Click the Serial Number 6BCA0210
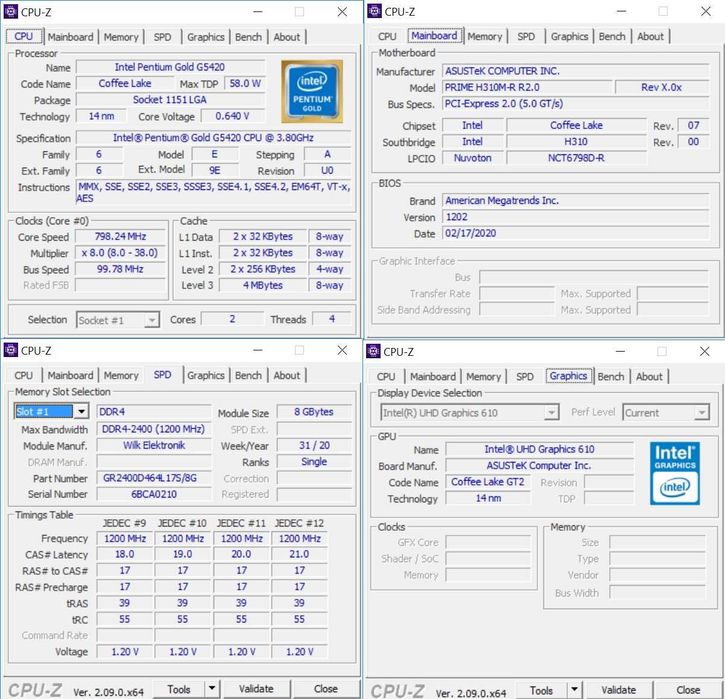 154,494
